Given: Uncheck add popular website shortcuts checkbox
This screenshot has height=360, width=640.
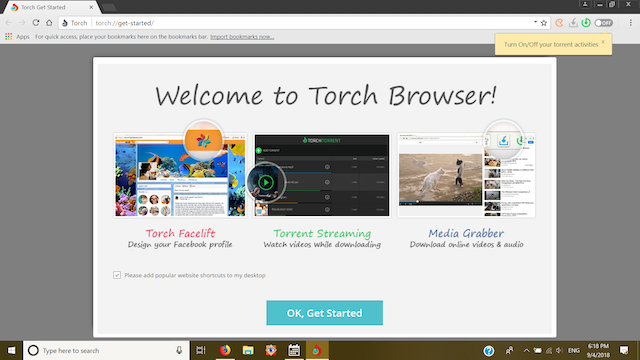Looking at the screenshot, I should click(117, 275).
